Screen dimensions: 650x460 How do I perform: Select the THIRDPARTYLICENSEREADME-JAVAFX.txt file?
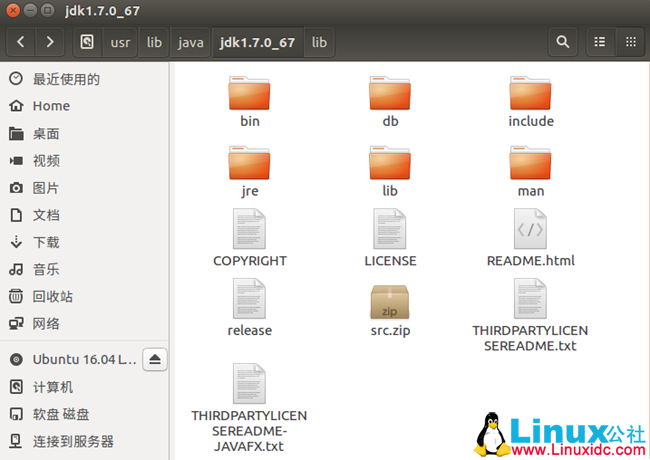coord(249,408)
